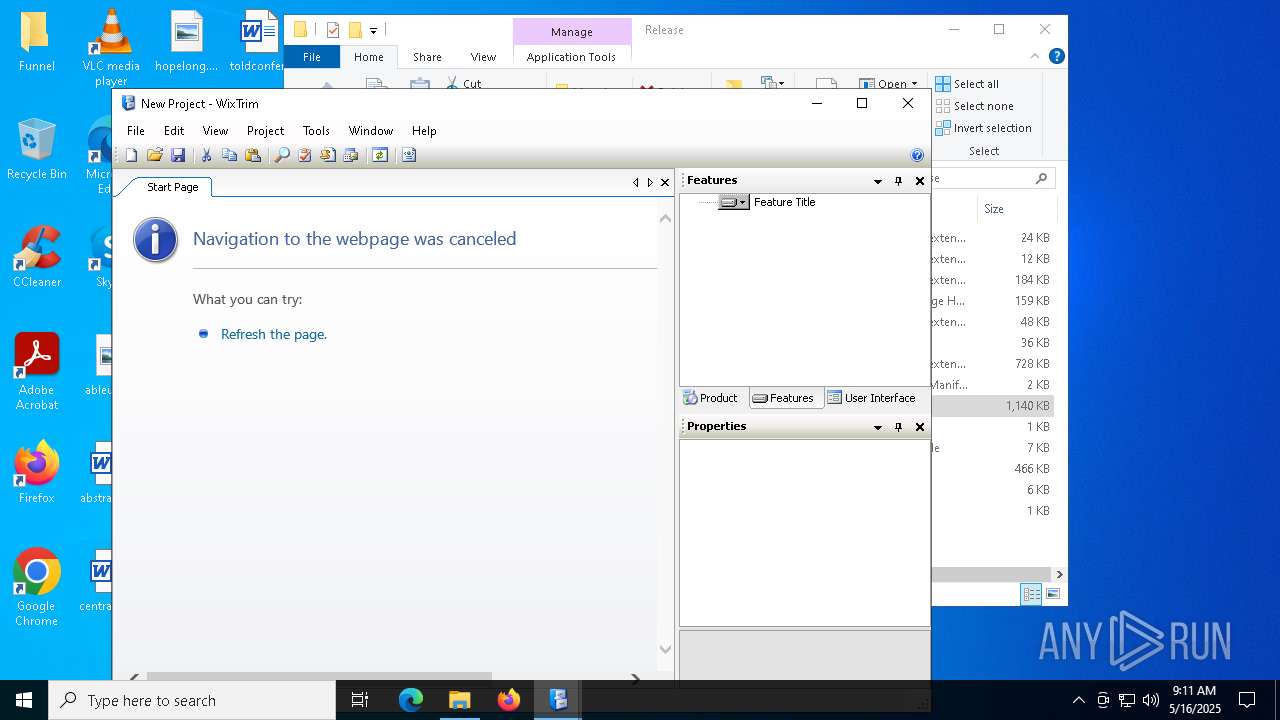Open the Tools menu

point(316,131)
